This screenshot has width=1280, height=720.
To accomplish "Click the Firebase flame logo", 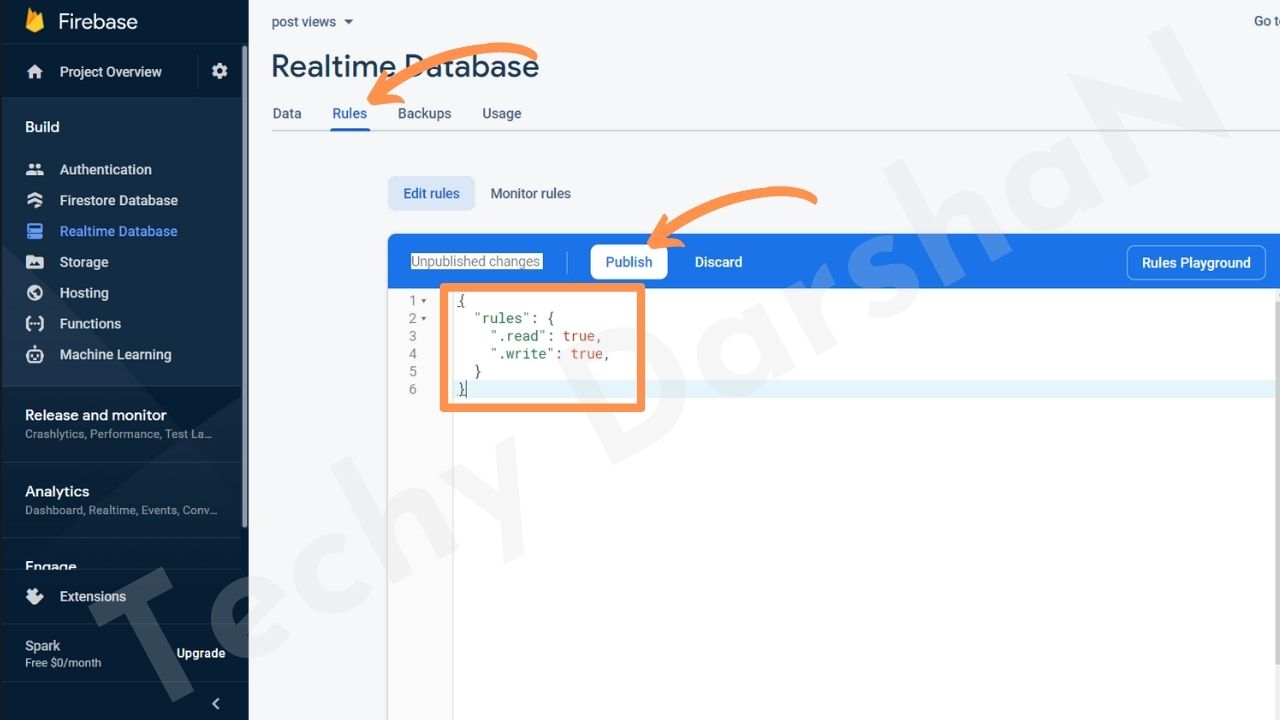I will 35,20.
